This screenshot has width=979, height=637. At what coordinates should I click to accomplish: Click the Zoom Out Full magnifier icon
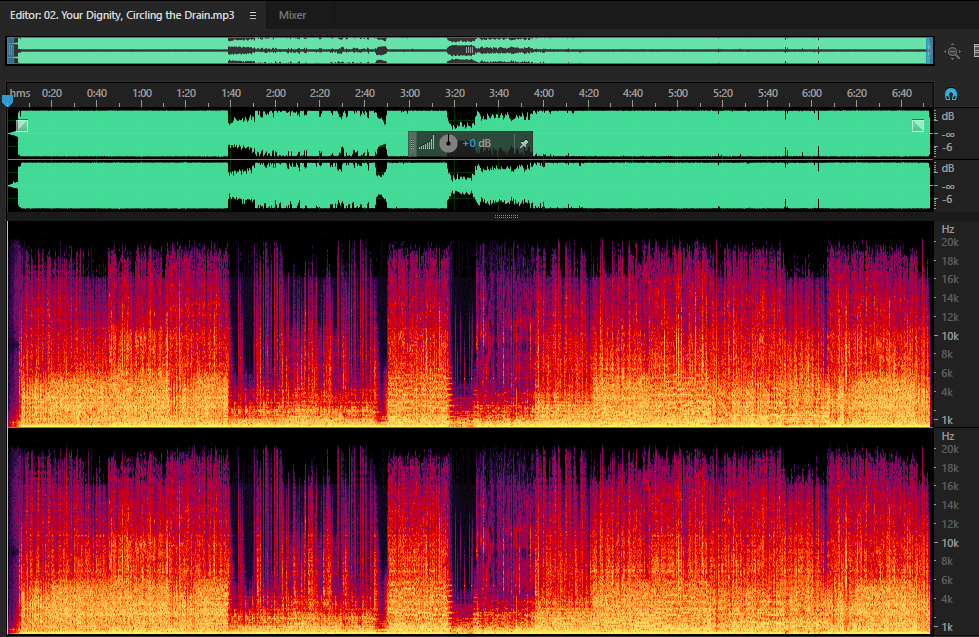pyautogui.click(x=953, y=52)
